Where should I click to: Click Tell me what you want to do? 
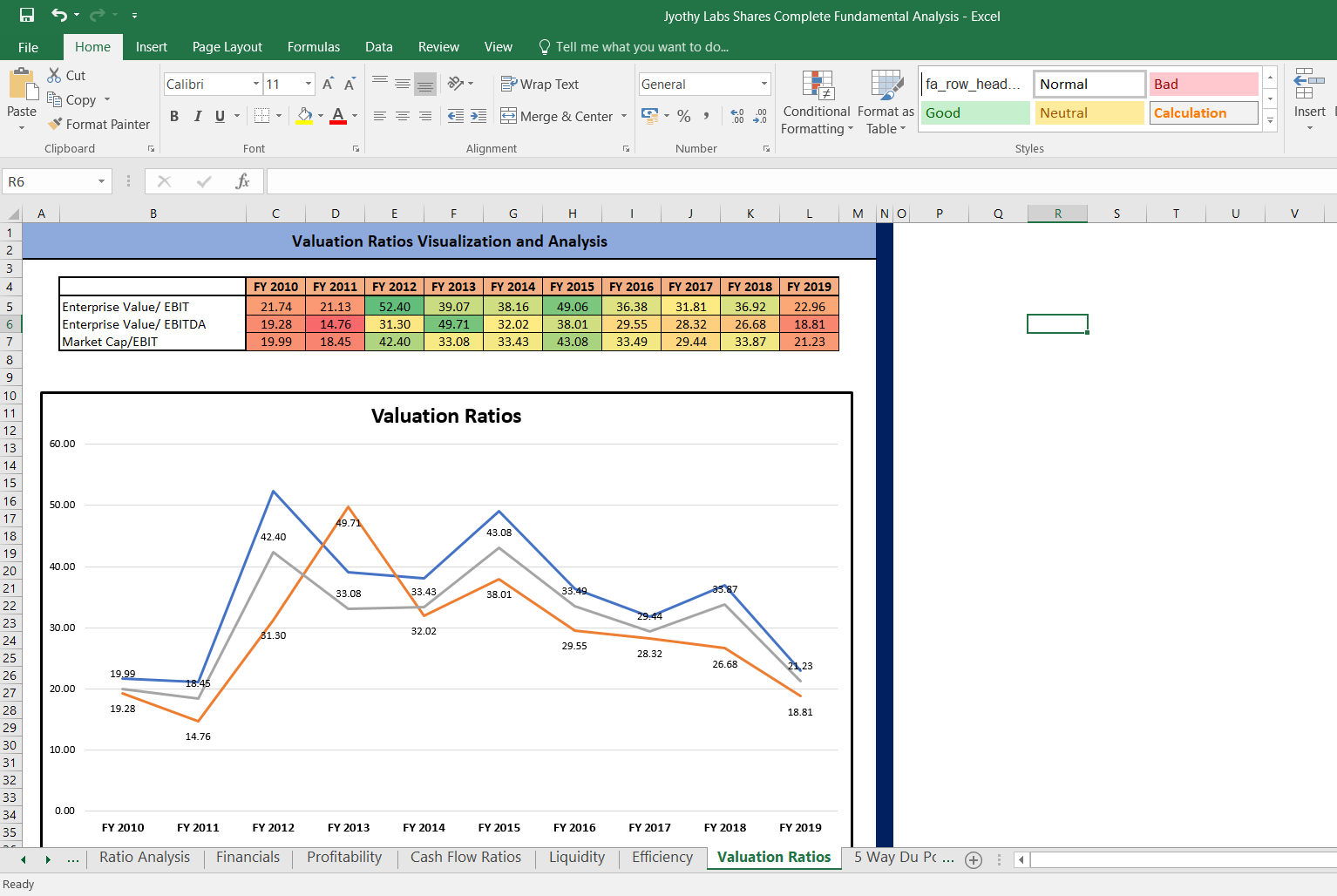(634, 47)
